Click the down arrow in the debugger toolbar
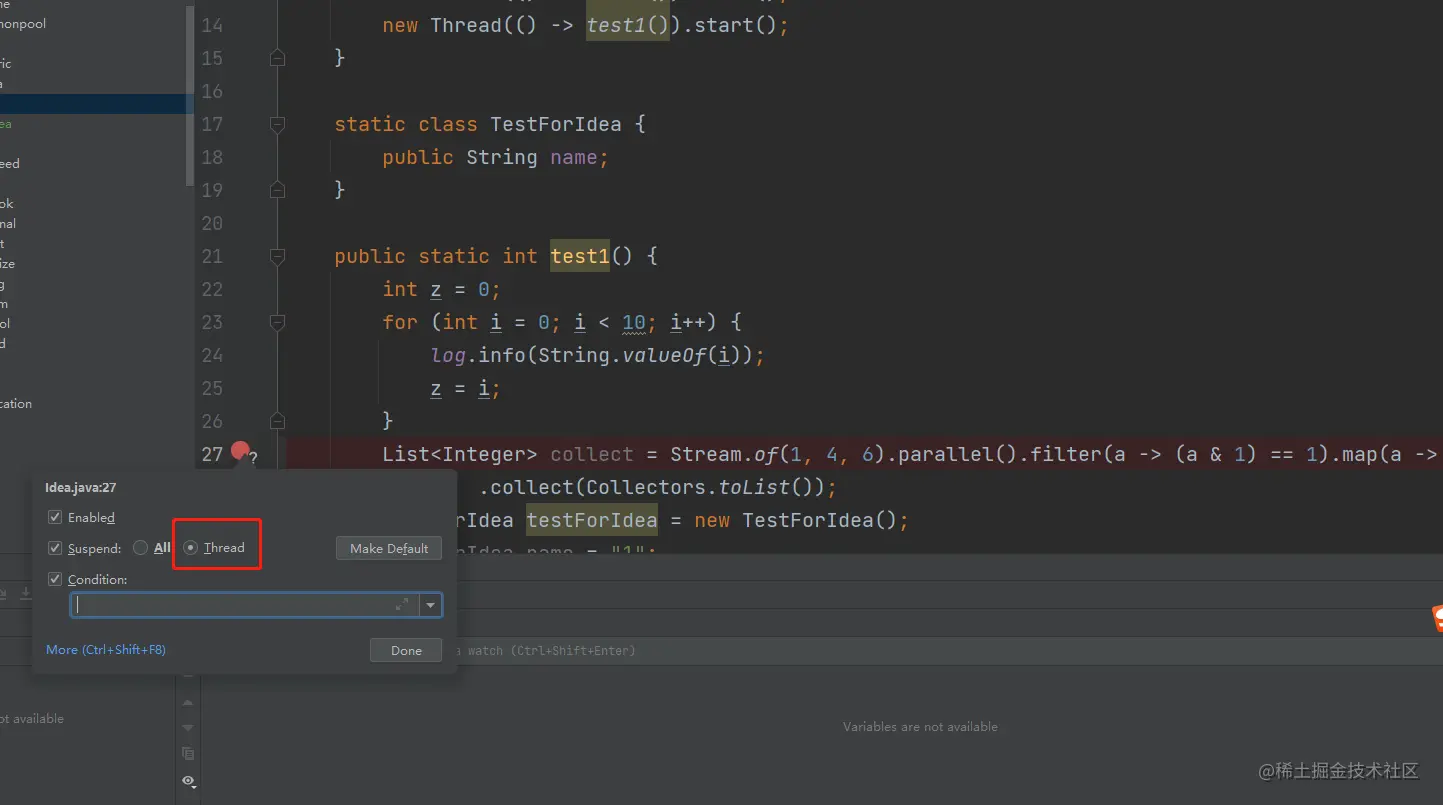The image size is (1443, 805). point(188,728)
